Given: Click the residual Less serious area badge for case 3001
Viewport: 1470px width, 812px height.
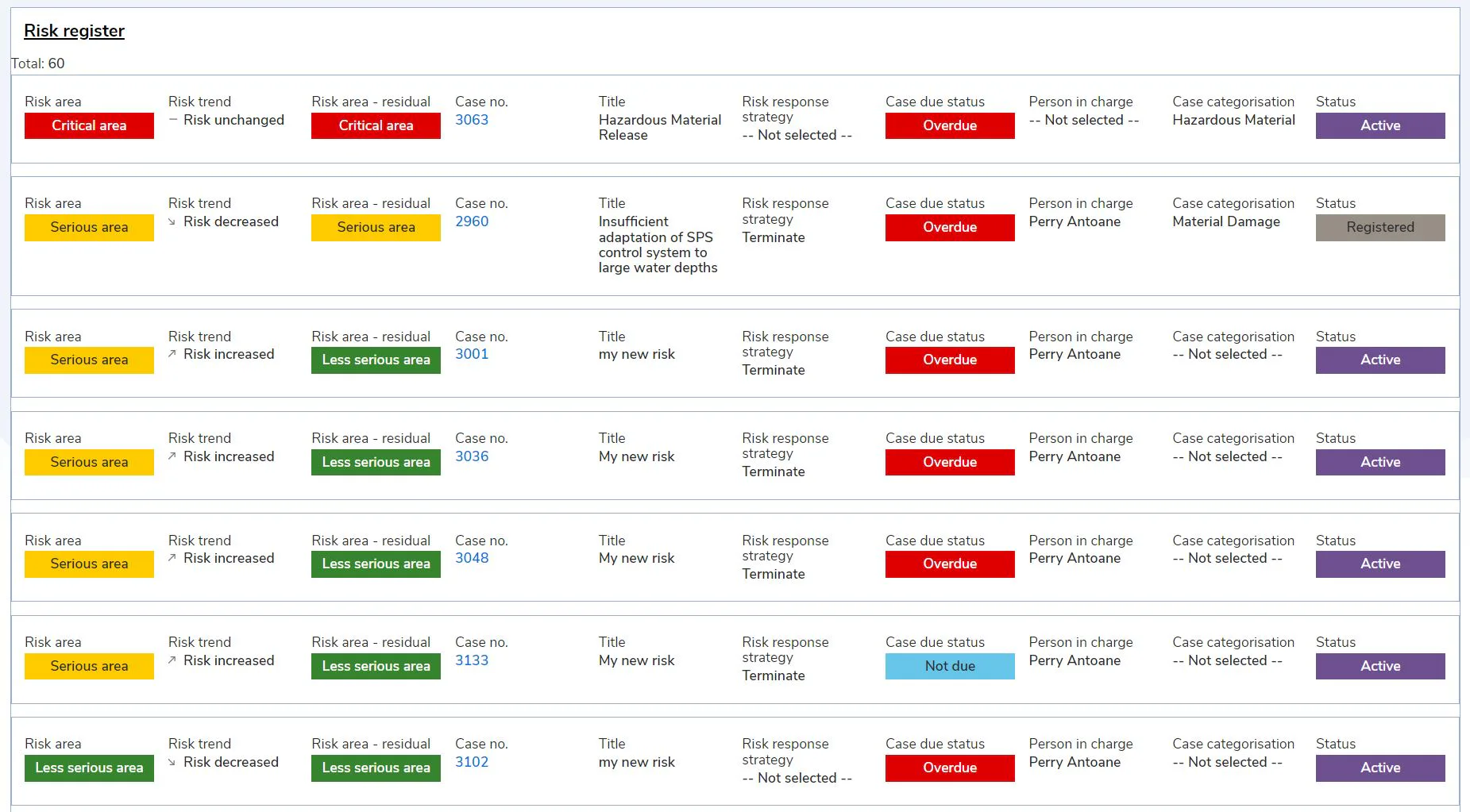Looking at the screenshot, I should 376,360.
